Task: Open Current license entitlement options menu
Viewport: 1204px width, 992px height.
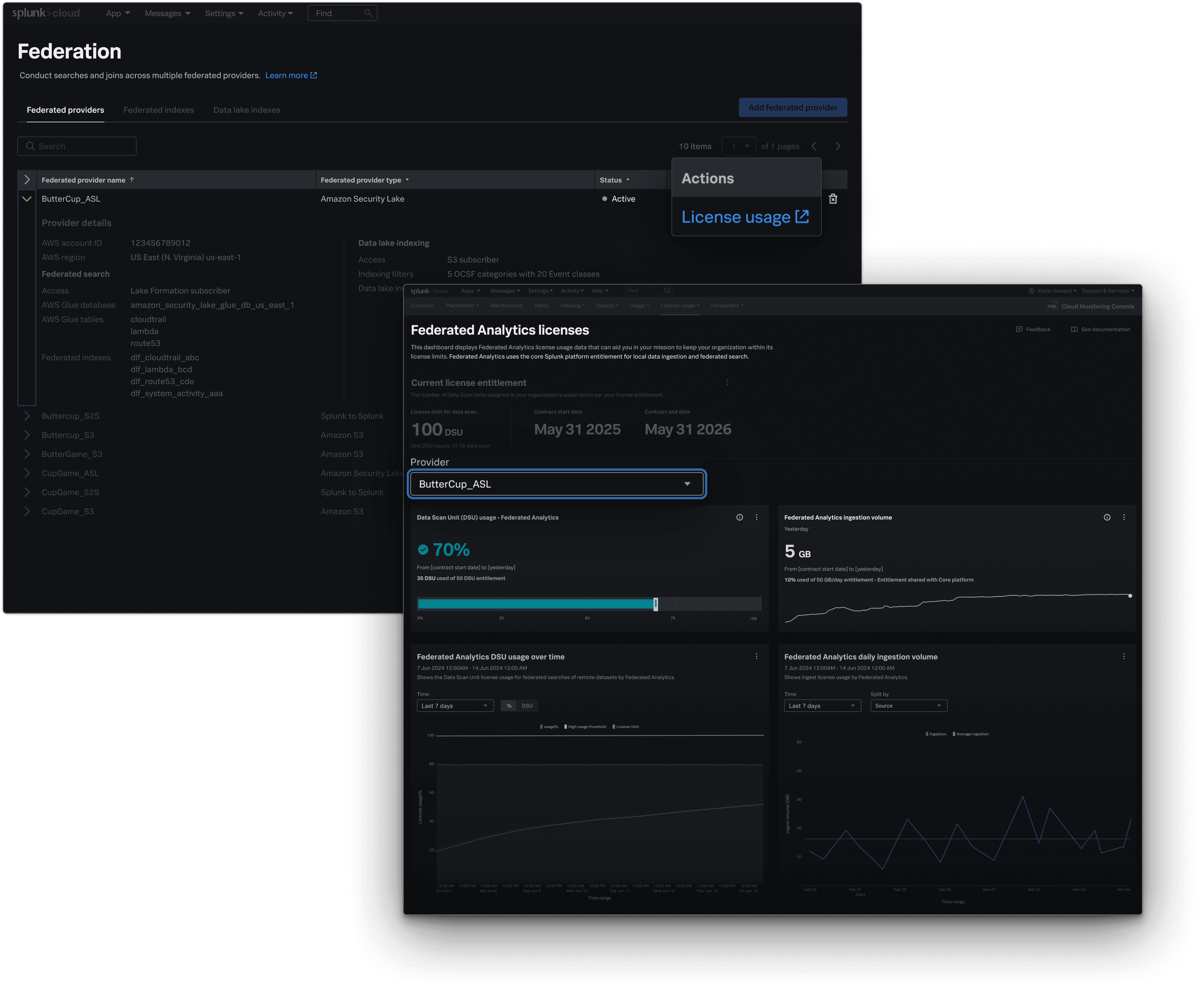Action: pos(727,382)
